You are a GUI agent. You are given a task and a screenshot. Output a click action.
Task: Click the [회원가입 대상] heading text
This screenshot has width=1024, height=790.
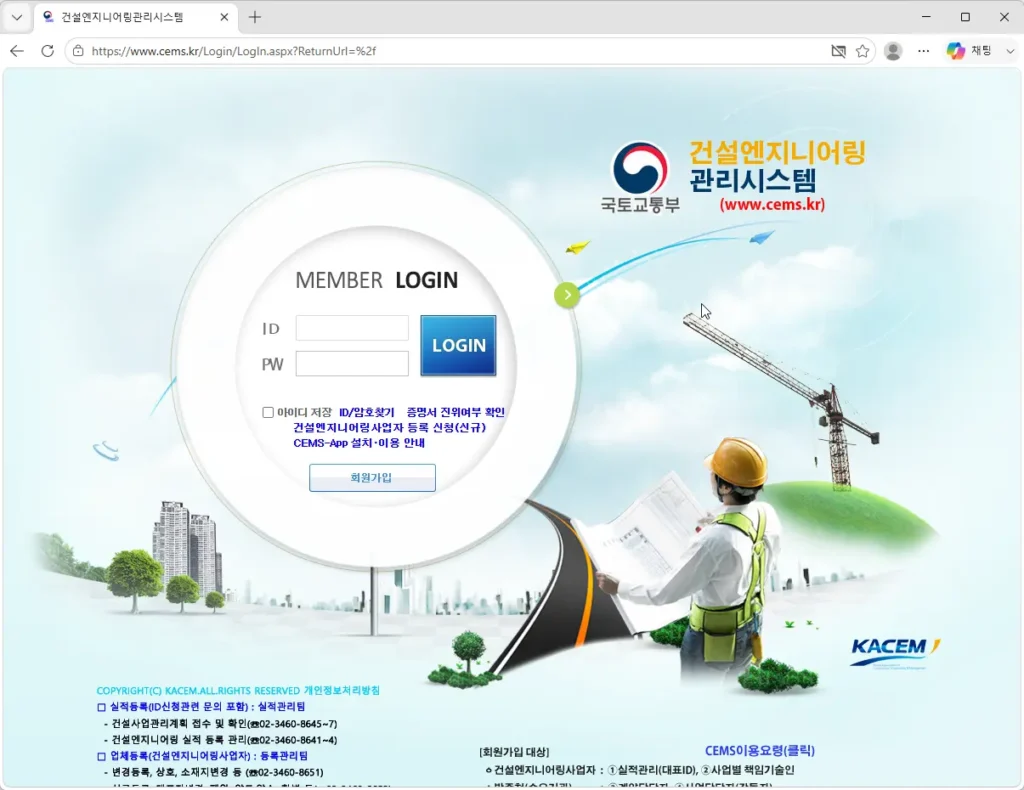point(514,752)
